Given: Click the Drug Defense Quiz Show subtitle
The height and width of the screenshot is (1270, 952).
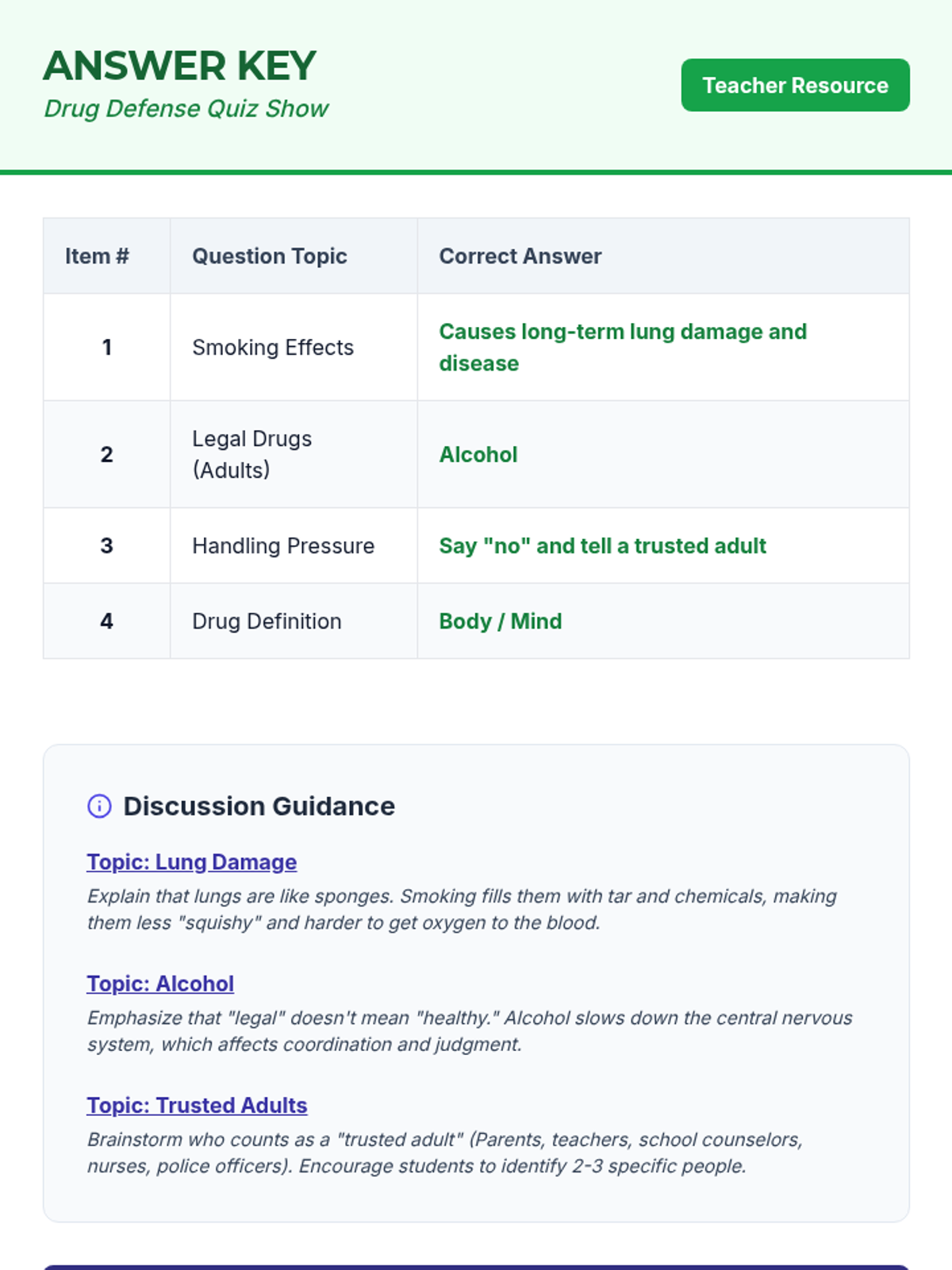Looking at the screenshot, I should point(186,109).
